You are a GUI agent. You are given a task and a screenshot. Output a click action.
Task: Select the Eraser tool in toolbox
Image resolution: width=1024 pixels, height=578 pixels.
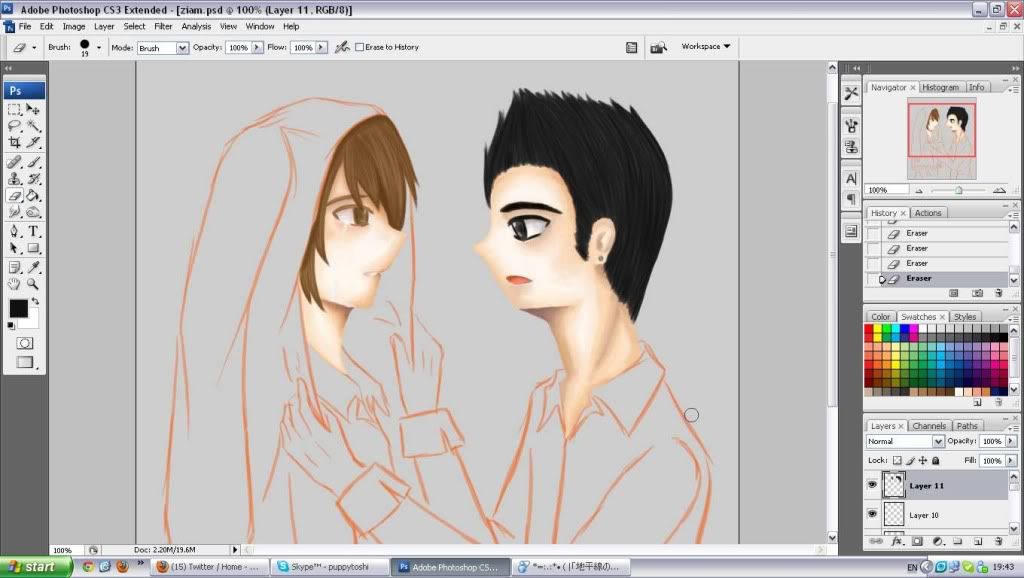coord(14,195)
